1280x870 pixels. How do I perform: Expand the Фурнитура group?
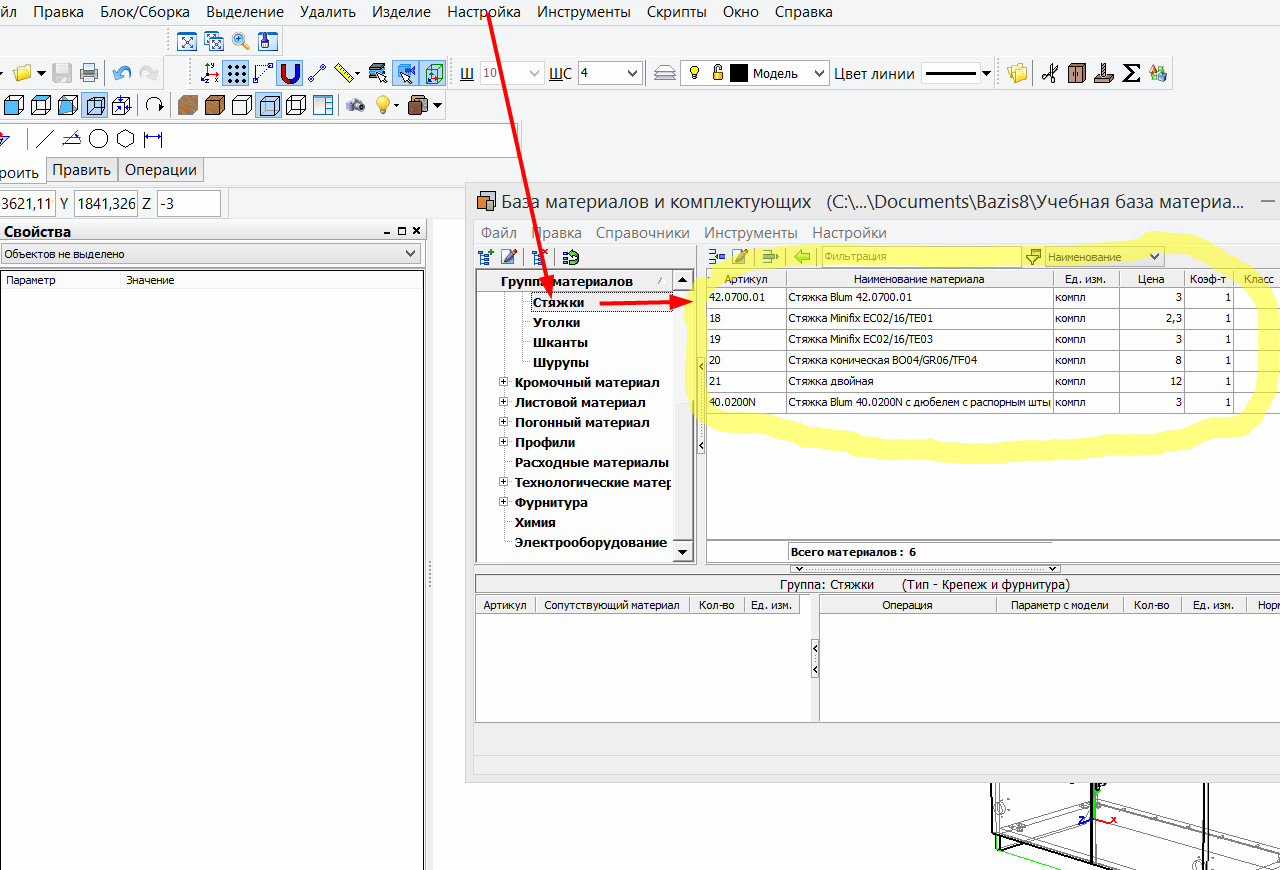tap(504, 502)
